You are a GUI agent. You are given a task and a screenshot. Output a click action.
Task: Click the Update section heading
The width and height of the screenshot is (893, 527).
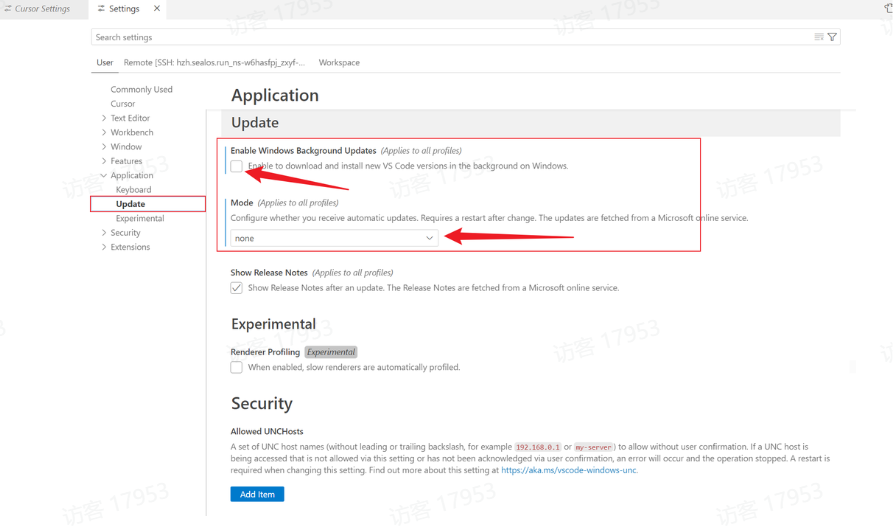coord(255,122)
